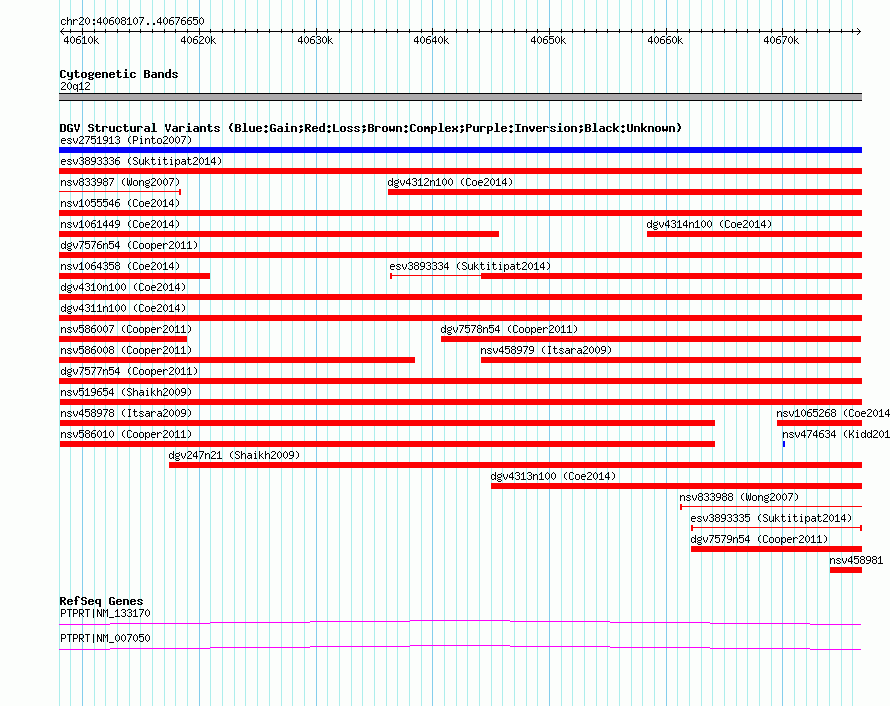This screenshot has width=890, height=706.
Task: Click the red bar under dgv4313n100
Action: point(677,486)
